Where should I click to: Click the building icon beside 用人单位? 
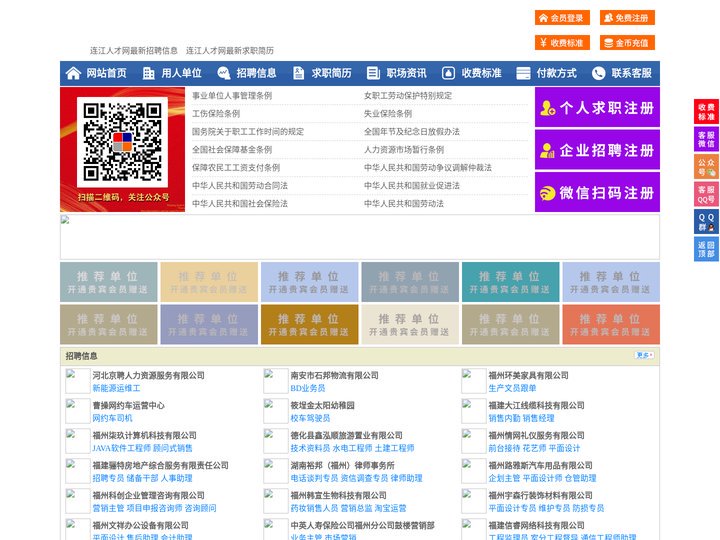pos(148,73)
